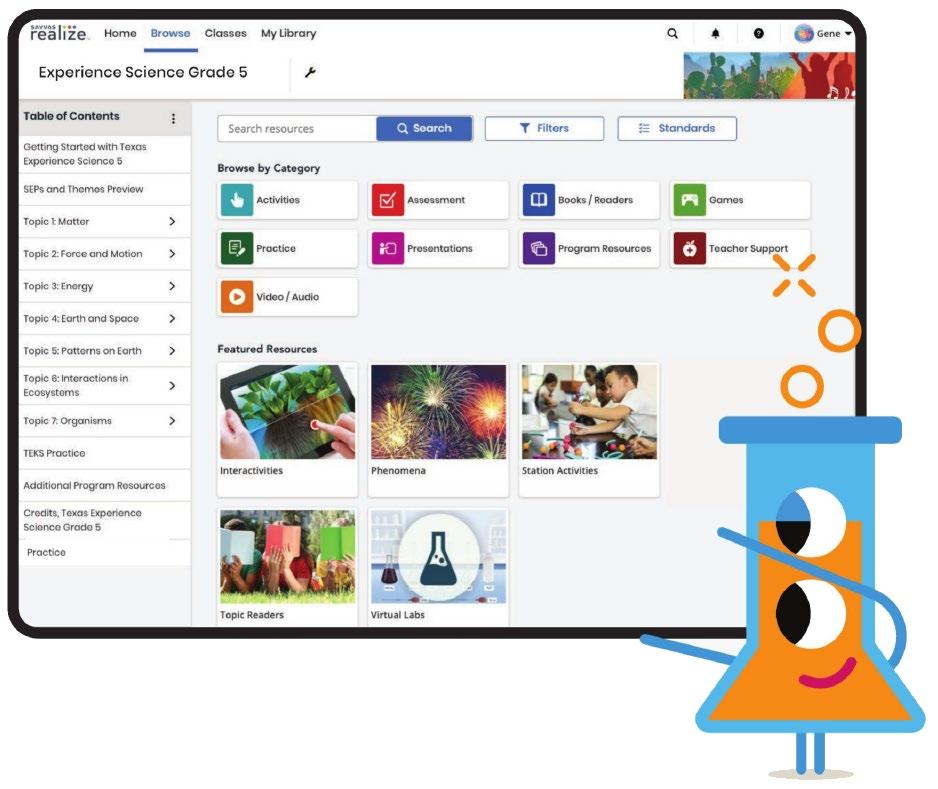
Task: Click the cactus banner image
Action: 769,75
